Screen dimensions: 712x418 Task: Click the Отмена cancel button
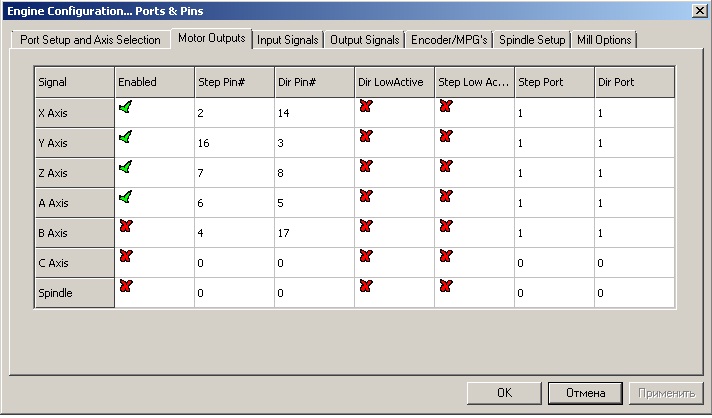coord(585,393)
